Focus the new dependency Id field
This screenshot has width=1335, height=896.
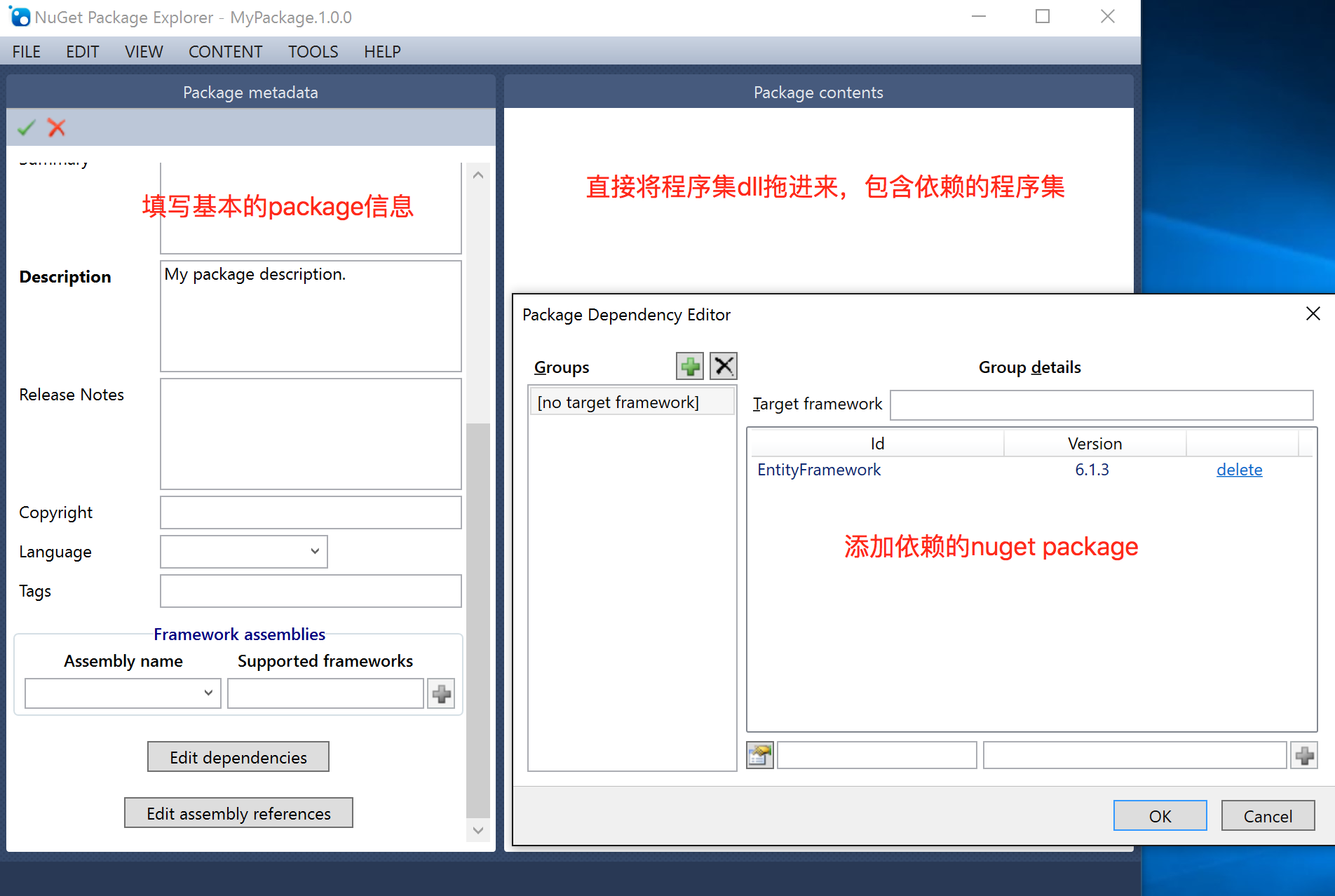click(x=876, y=755)
